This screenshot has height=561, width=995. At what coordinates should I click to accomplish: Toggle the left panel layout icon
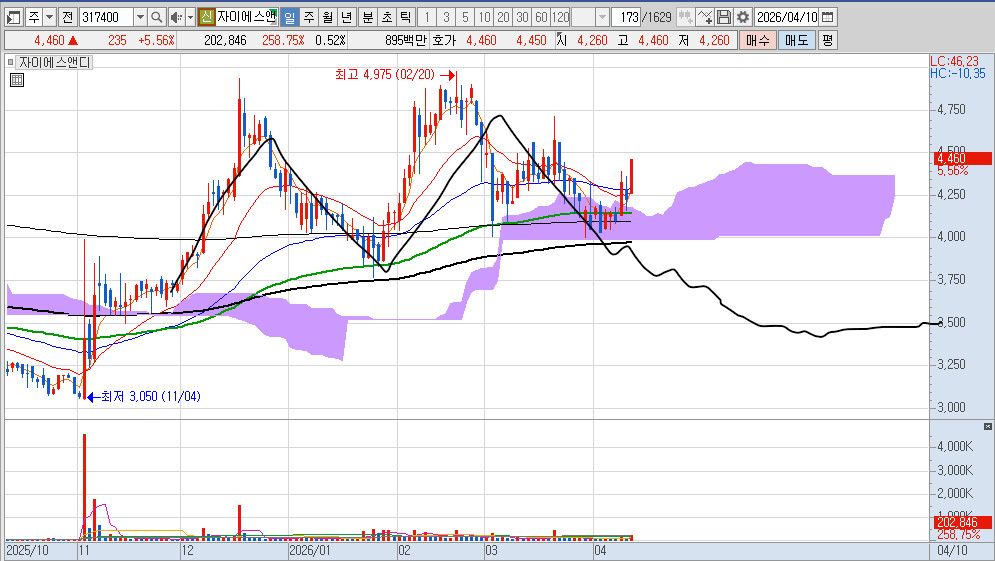click(x=13, y=17)
